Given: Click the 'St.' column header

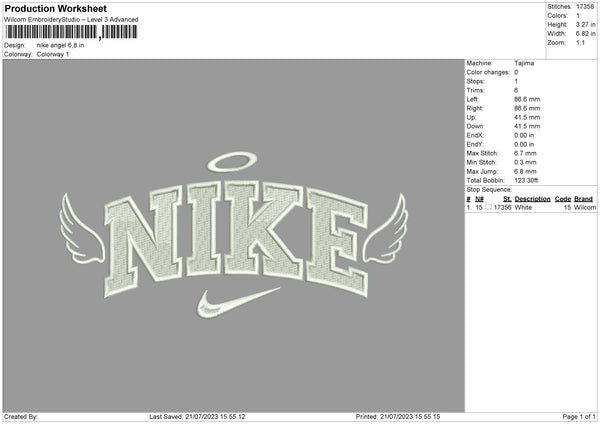Looking at the screenshot, I should 507,199.
